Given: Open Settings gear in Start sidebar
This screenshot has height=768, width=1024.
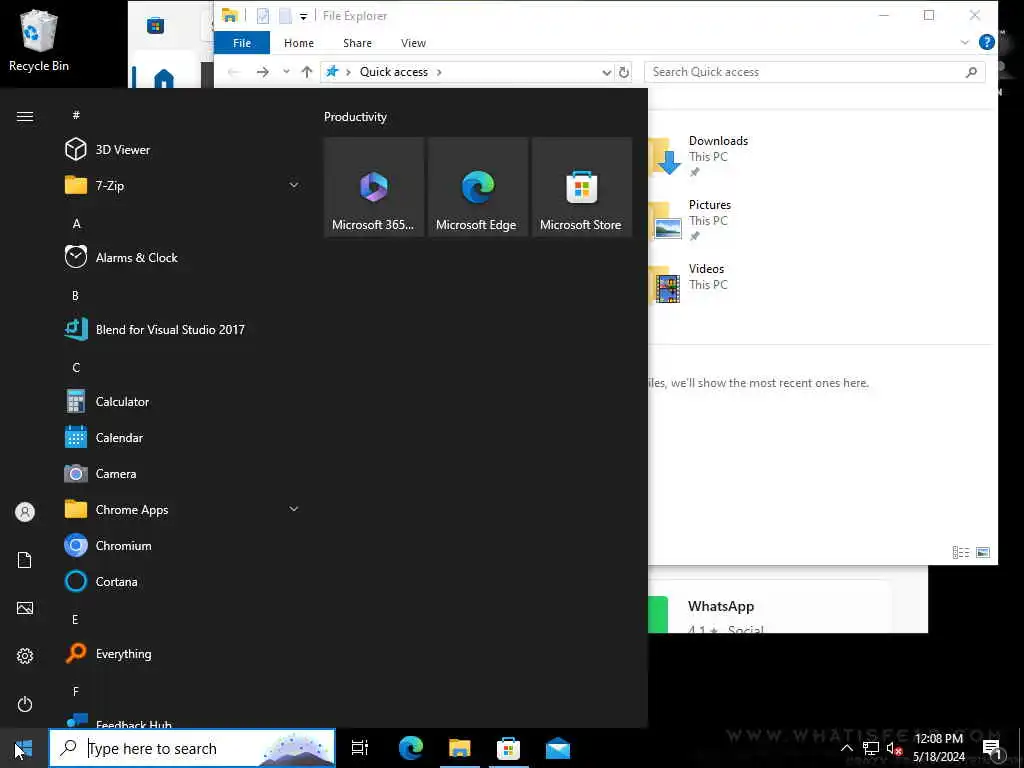Looking at the screenshot, I should pos(25,656).
